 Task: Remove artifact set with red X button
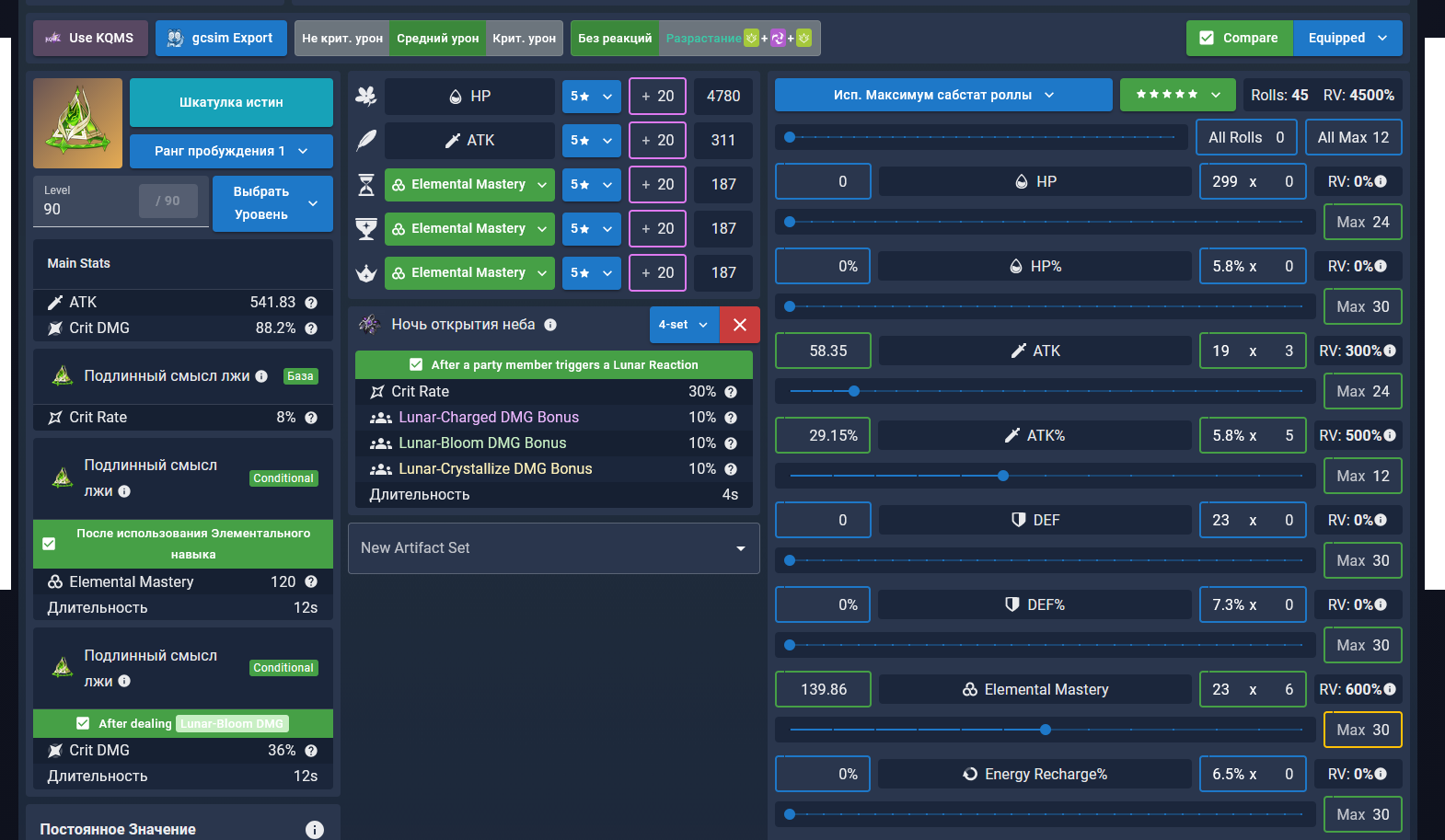(740, 325)
